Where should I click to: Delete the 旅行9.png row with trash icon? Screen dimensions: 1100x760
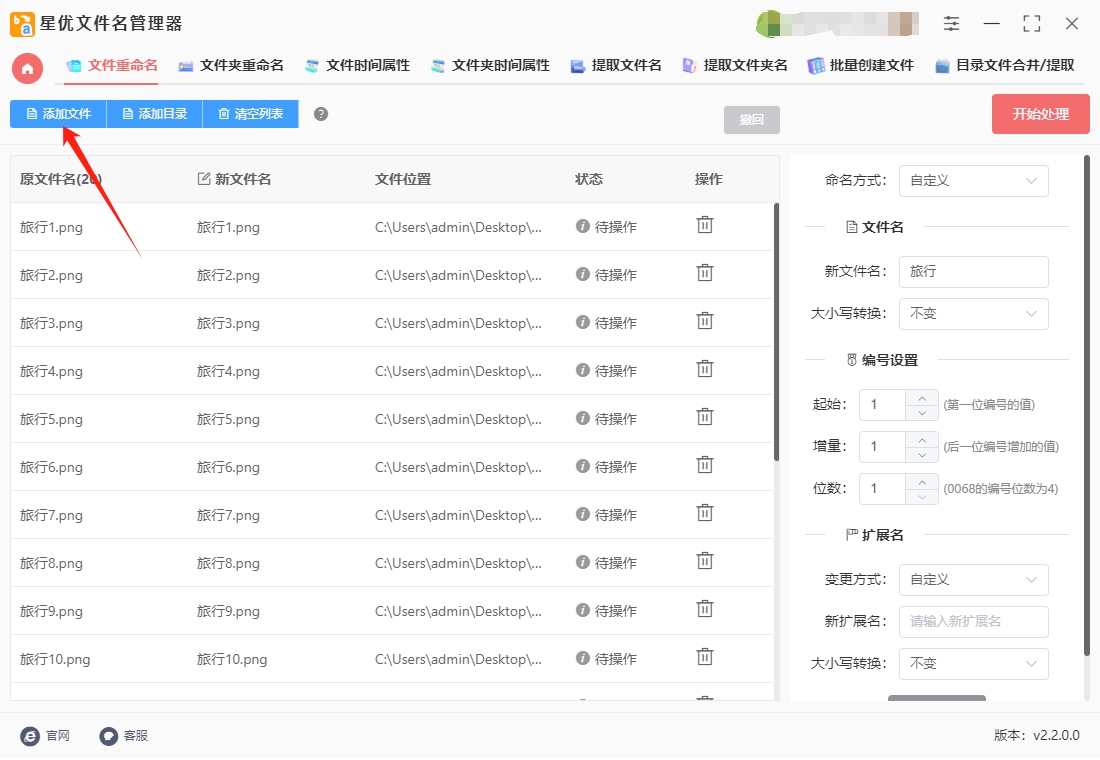coord(705,609)
